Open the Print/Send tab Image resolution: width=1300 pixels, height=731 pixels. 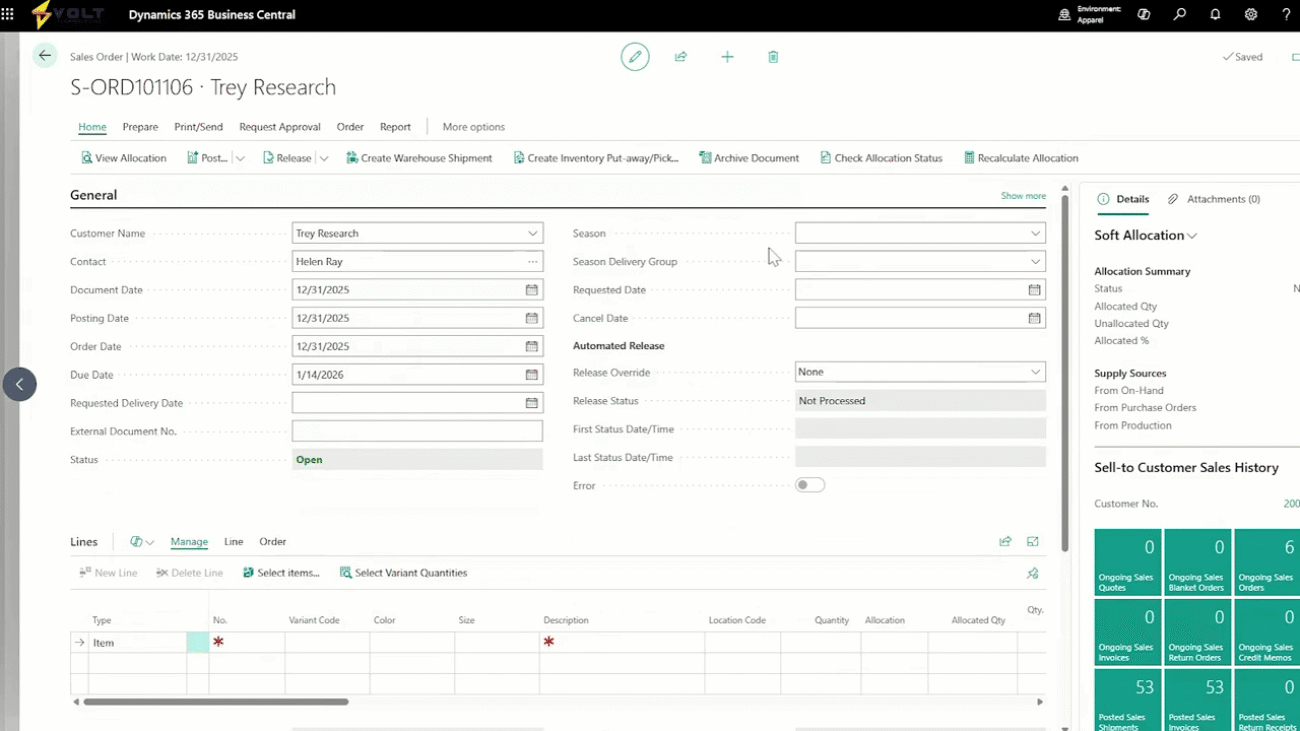point(198,127)
